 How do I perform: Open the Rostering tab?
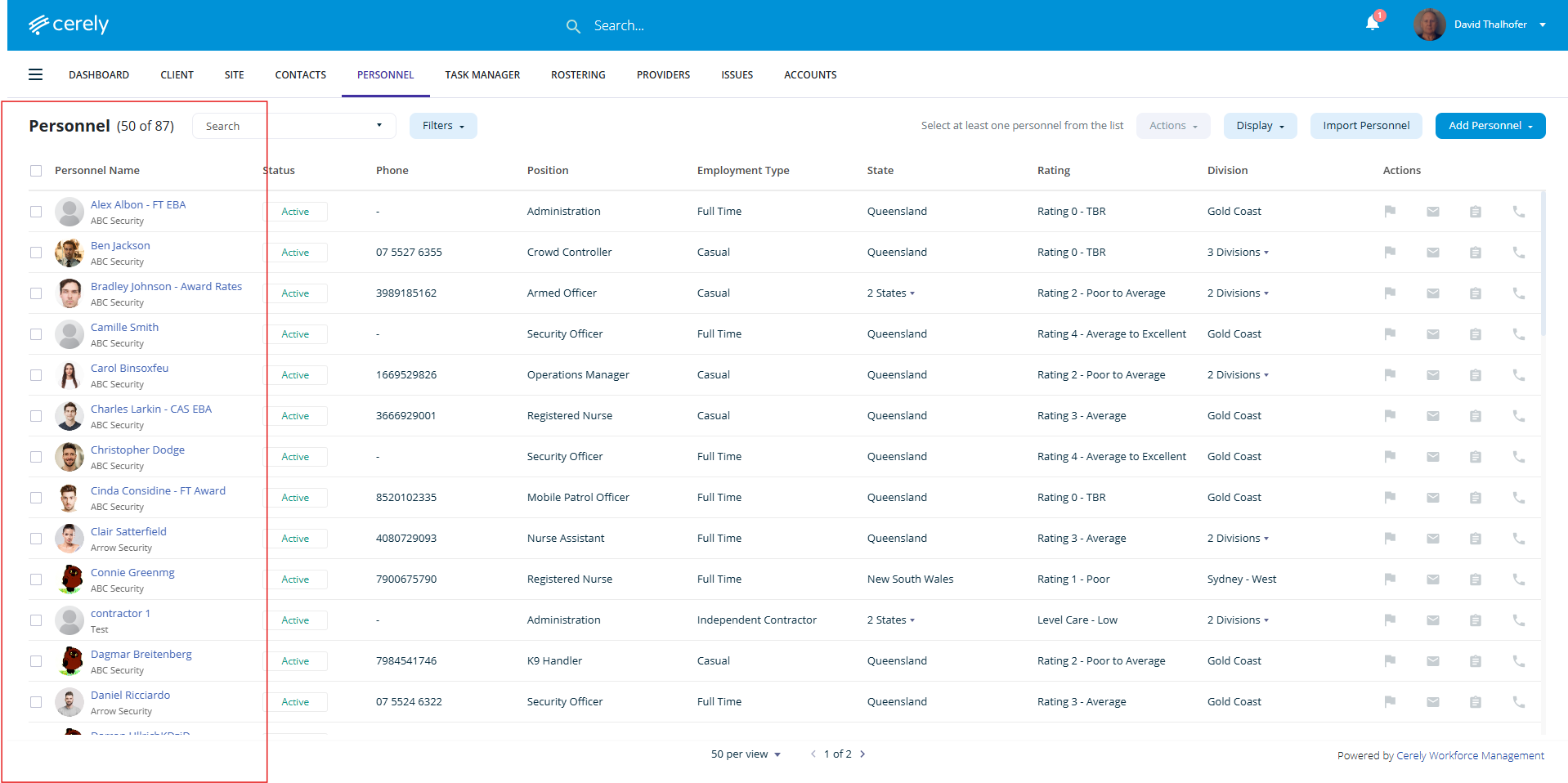(578, 75)
